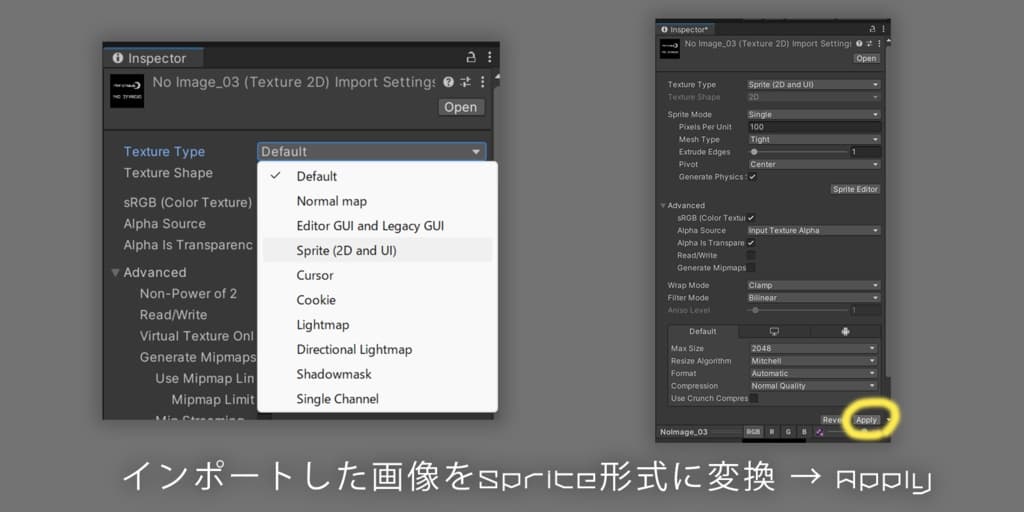Select the Android platform tab icon
Screen dimensions: 1024x512
point(845,331)
